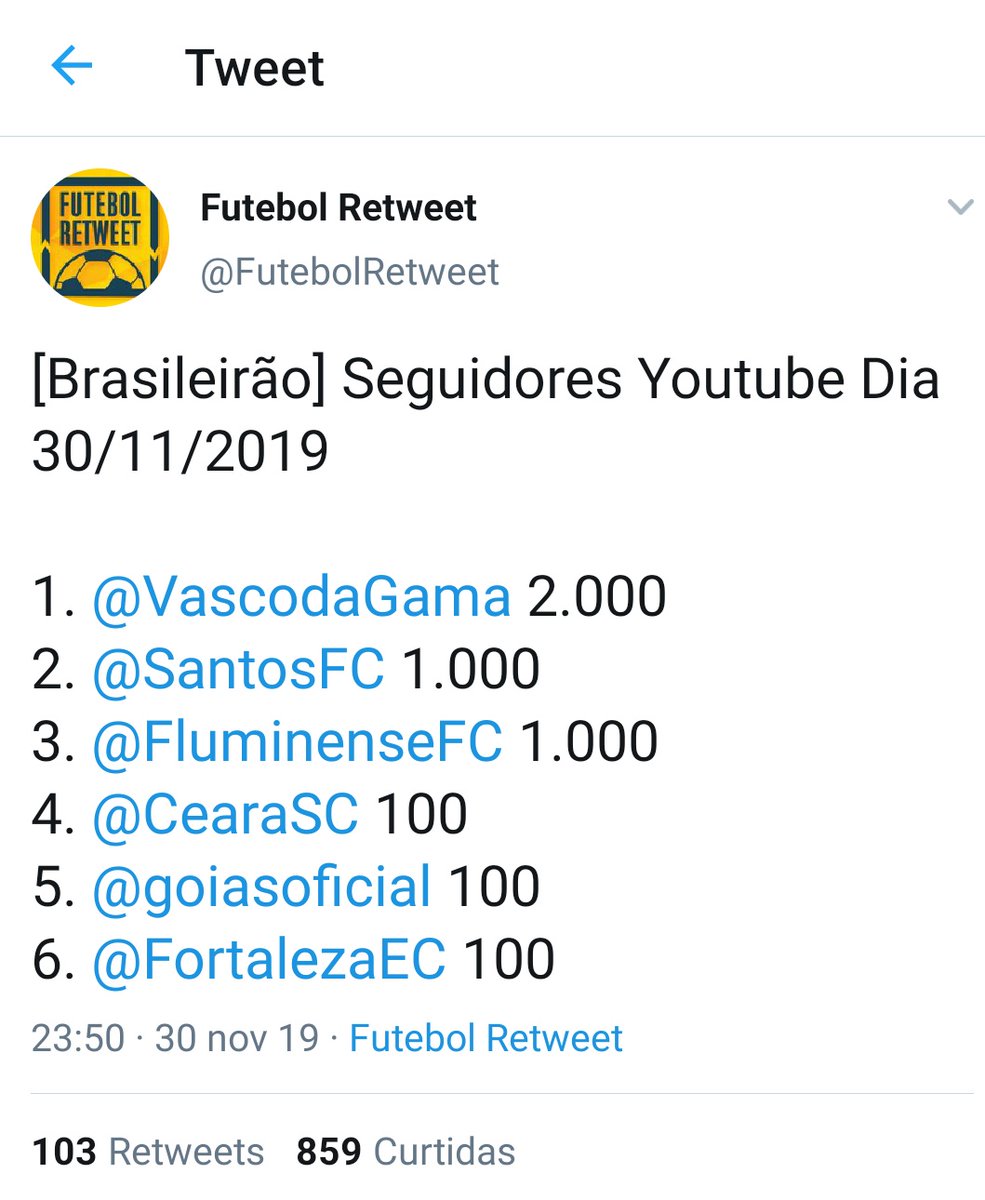Image resolution: width=985 pixels, height=1200 pixels.
Task: Click the 100 count beside @FortalezaEC
Action: pos(508,958)
